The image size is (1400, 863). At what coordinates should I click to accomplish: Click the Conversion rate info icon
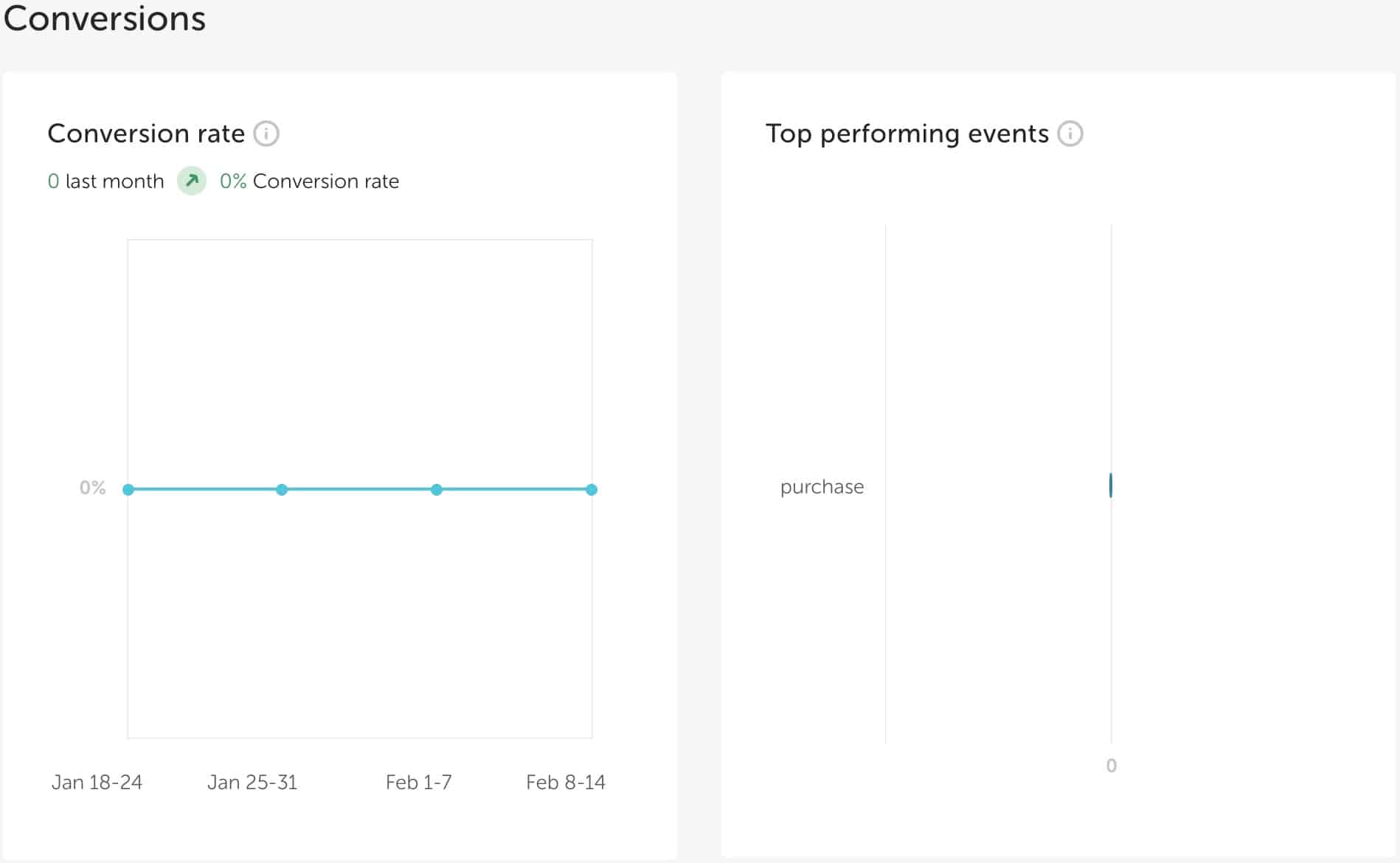pos(268,134)
